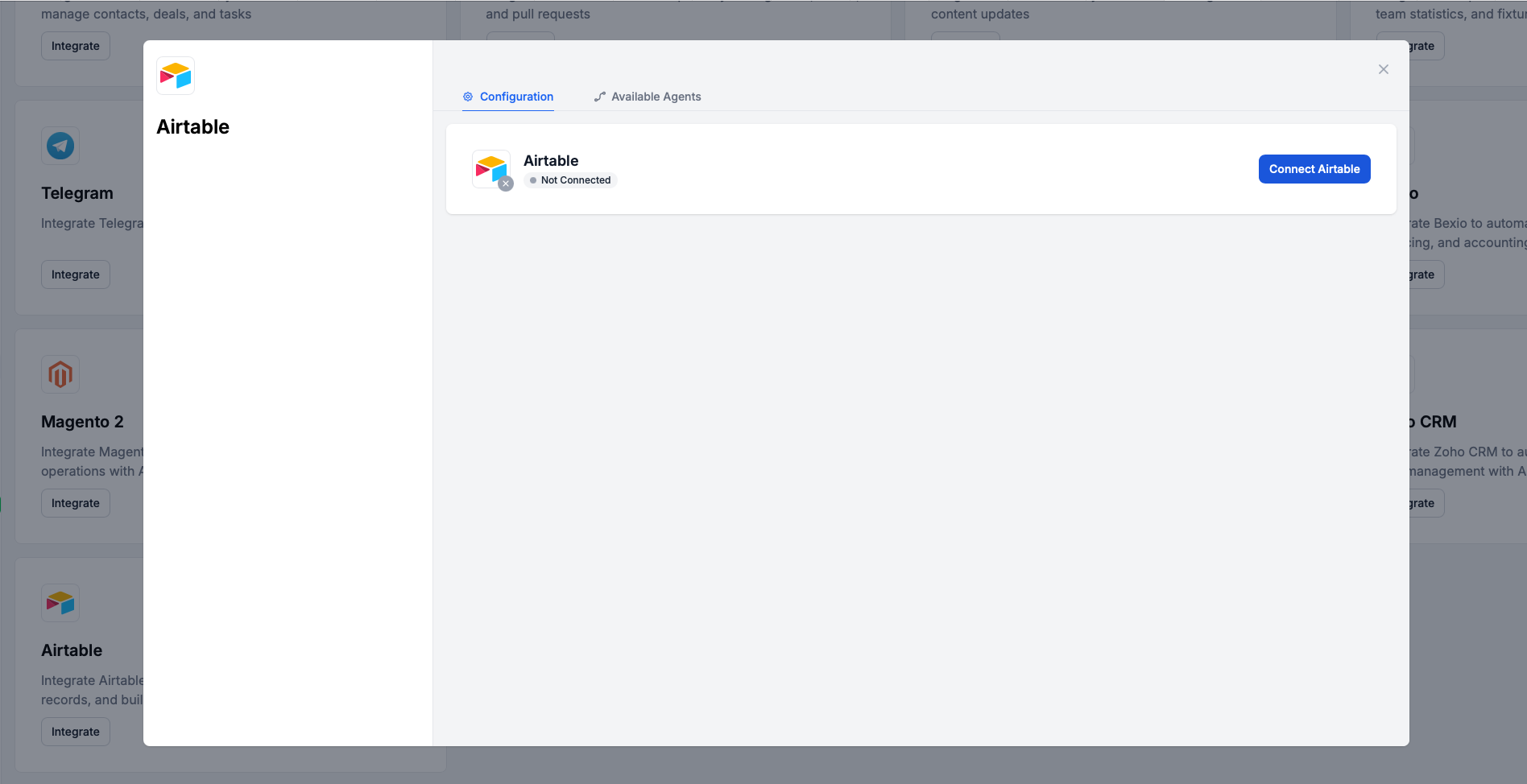The width and height of the screenshot is (1527, 784).
Task: Click the gear icon next to Configuration
Action: point(467,97)
